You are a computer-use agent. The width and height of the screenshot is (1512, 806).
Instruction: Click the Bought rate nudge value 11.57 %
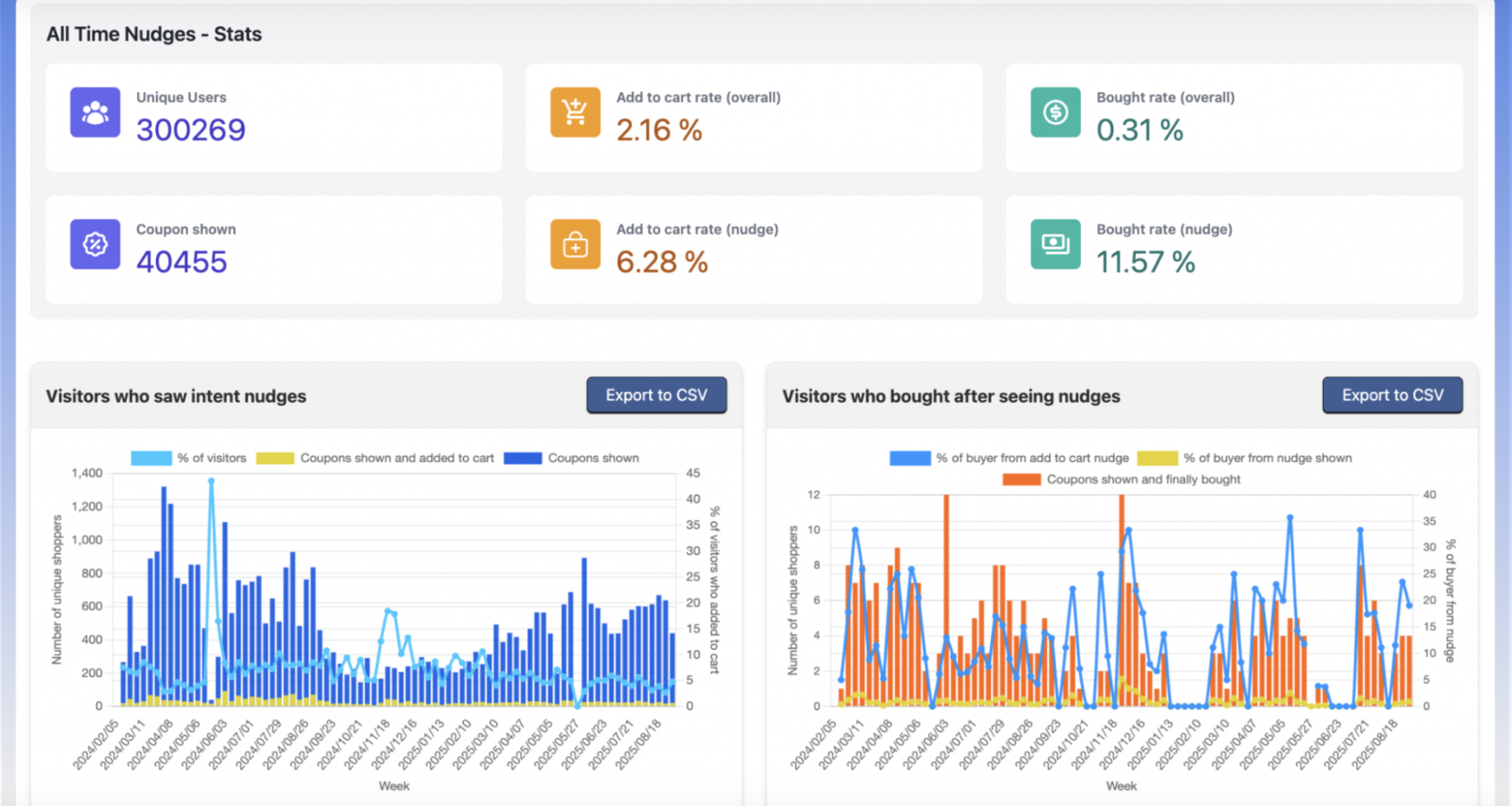[1146, 262]
